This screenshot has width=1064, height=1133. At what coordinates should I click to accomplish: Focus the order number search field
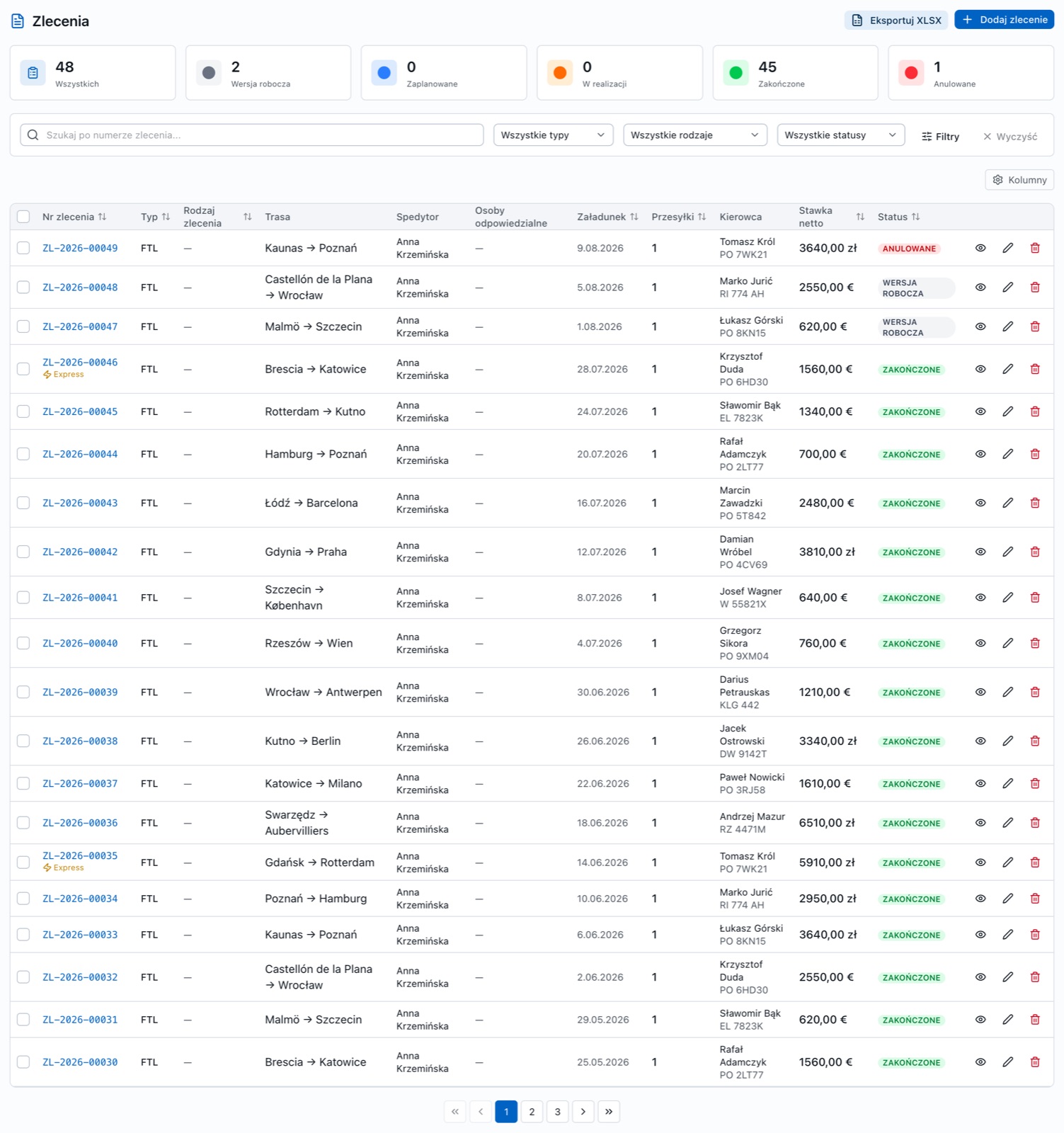click(x=252, y=135)
